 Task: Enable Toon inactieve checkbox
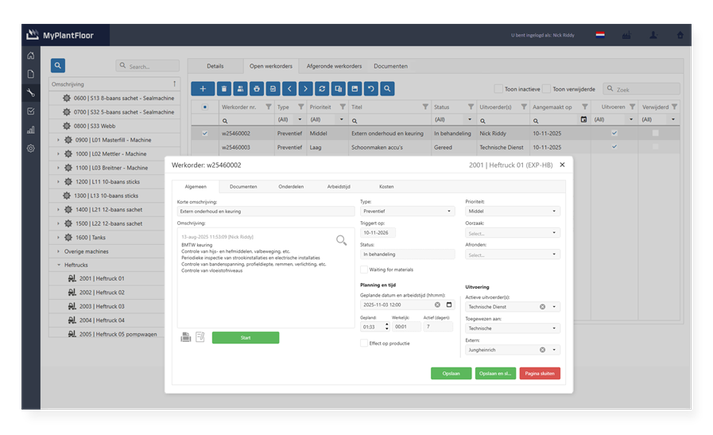[x=498, y=89]
